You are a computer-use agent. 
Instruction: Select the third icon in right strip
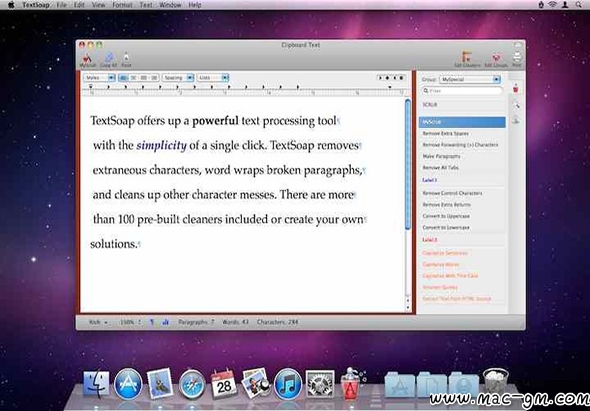[x=516, y=120]
